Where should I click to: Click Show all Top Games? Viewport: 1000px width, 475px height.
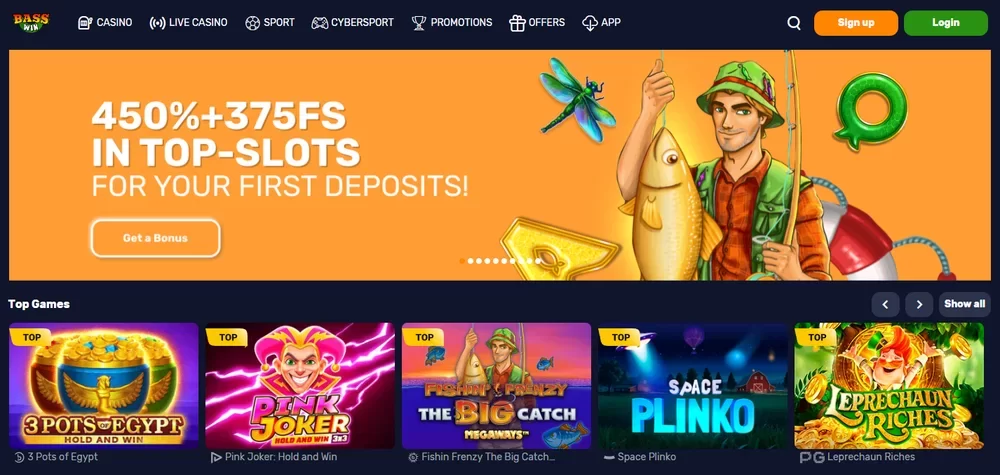click(x=965, y=305)
